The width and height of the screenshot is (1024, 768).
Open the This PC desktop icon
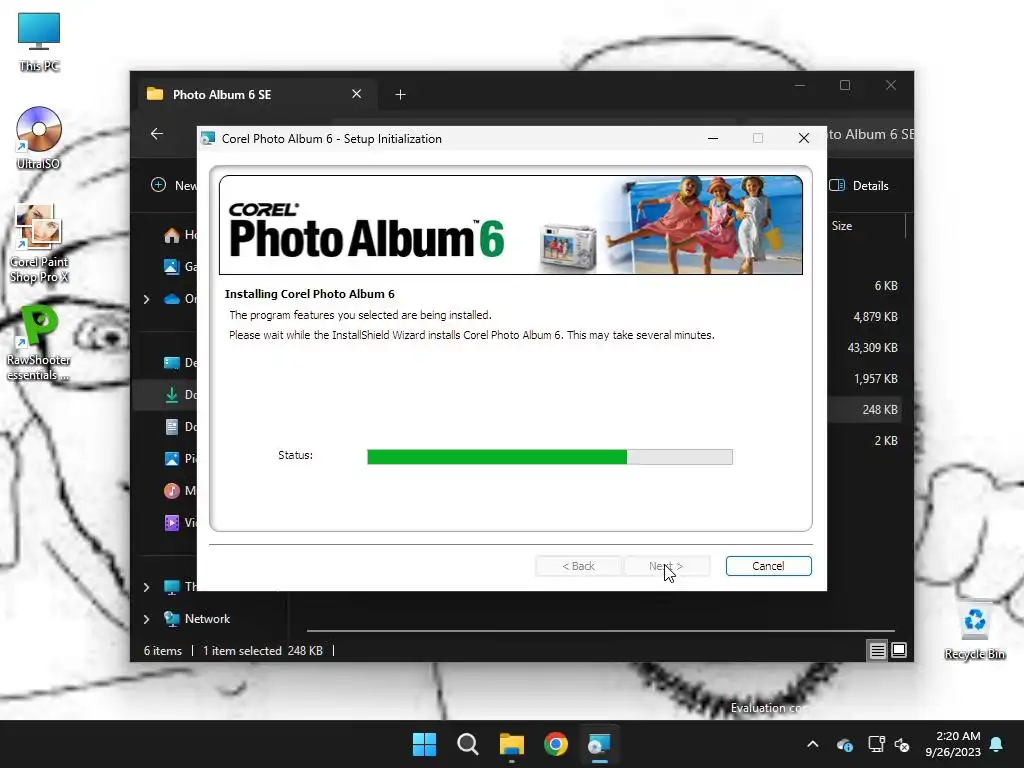[x=39, y=41]
